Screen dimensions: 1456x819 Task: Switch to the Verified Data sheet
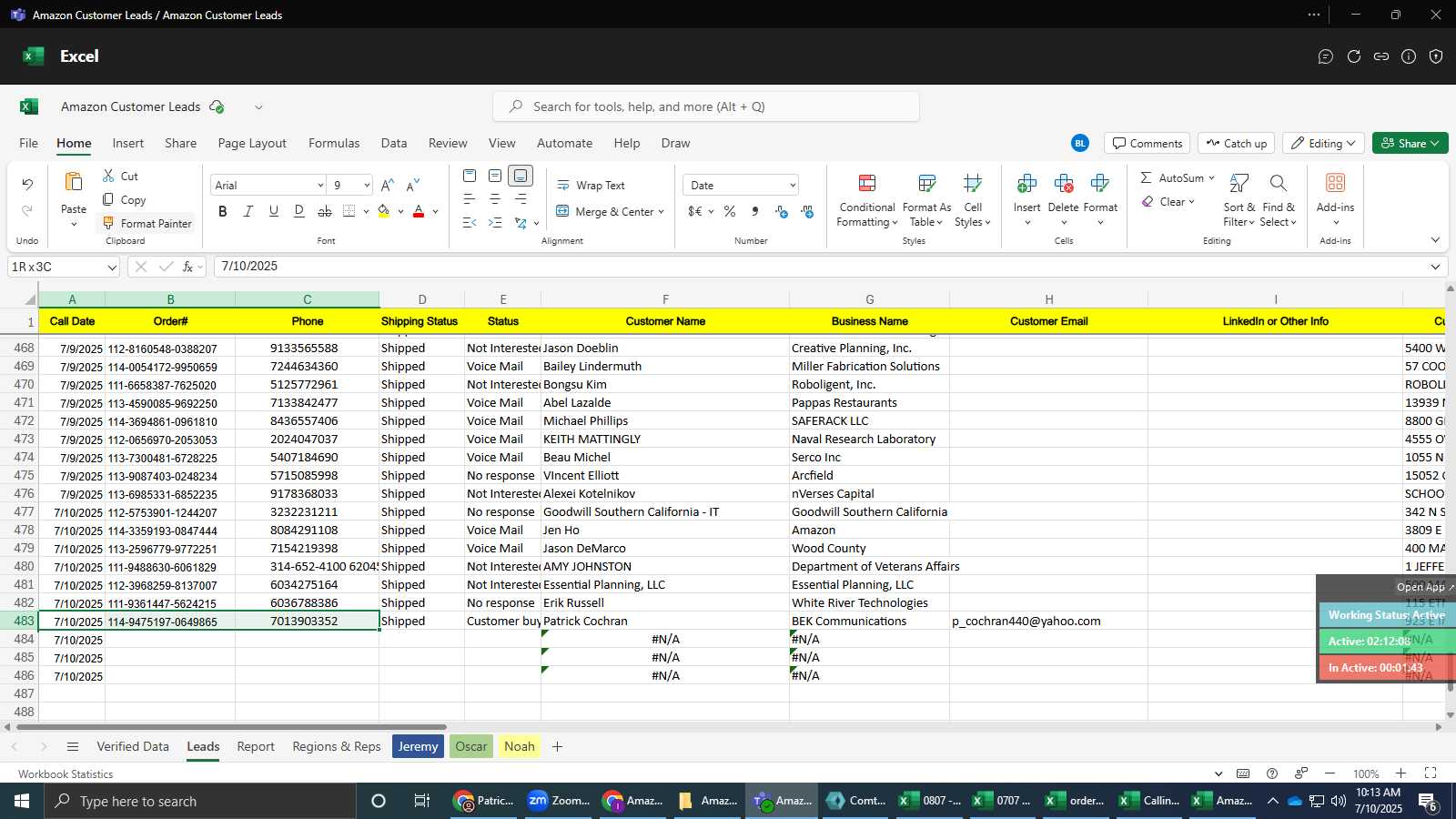point(133,746)
